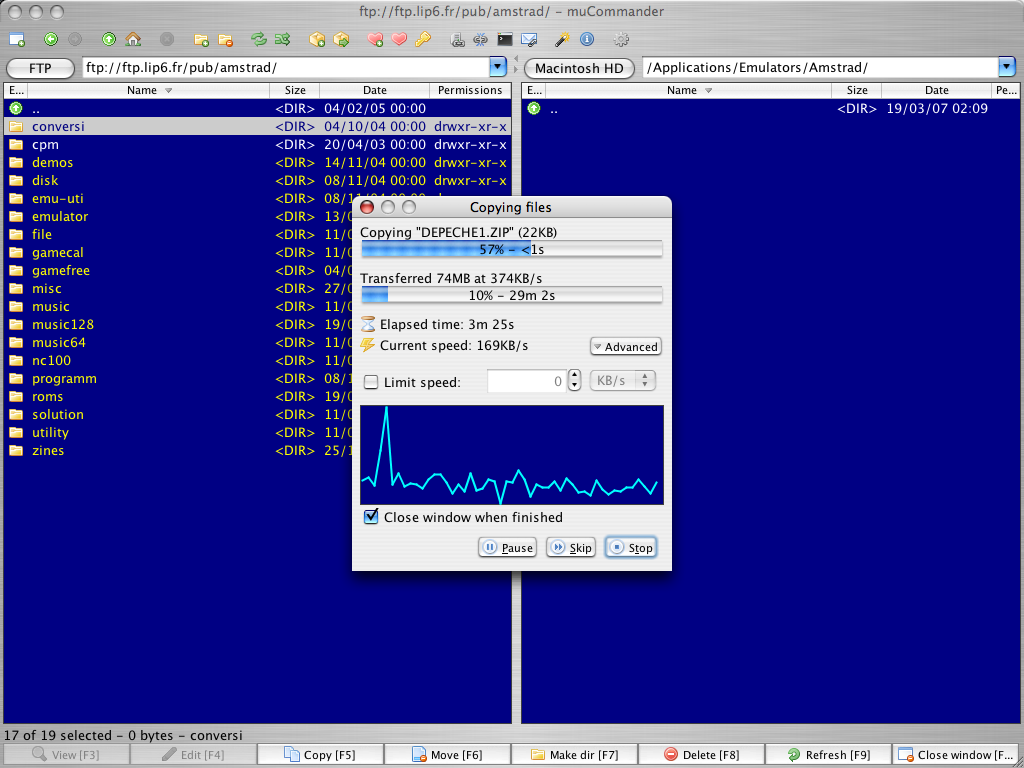Go back using the green arrow icon
The height and width of the screenshot is (768, 1024).
click(51, 40)
